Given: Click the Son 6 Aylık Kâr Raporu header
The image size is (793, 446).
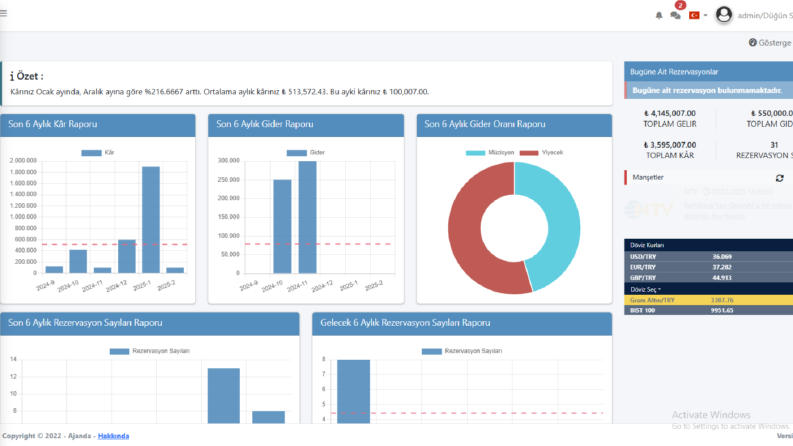Looking at the screenshot, I should [x=98, y=125].
